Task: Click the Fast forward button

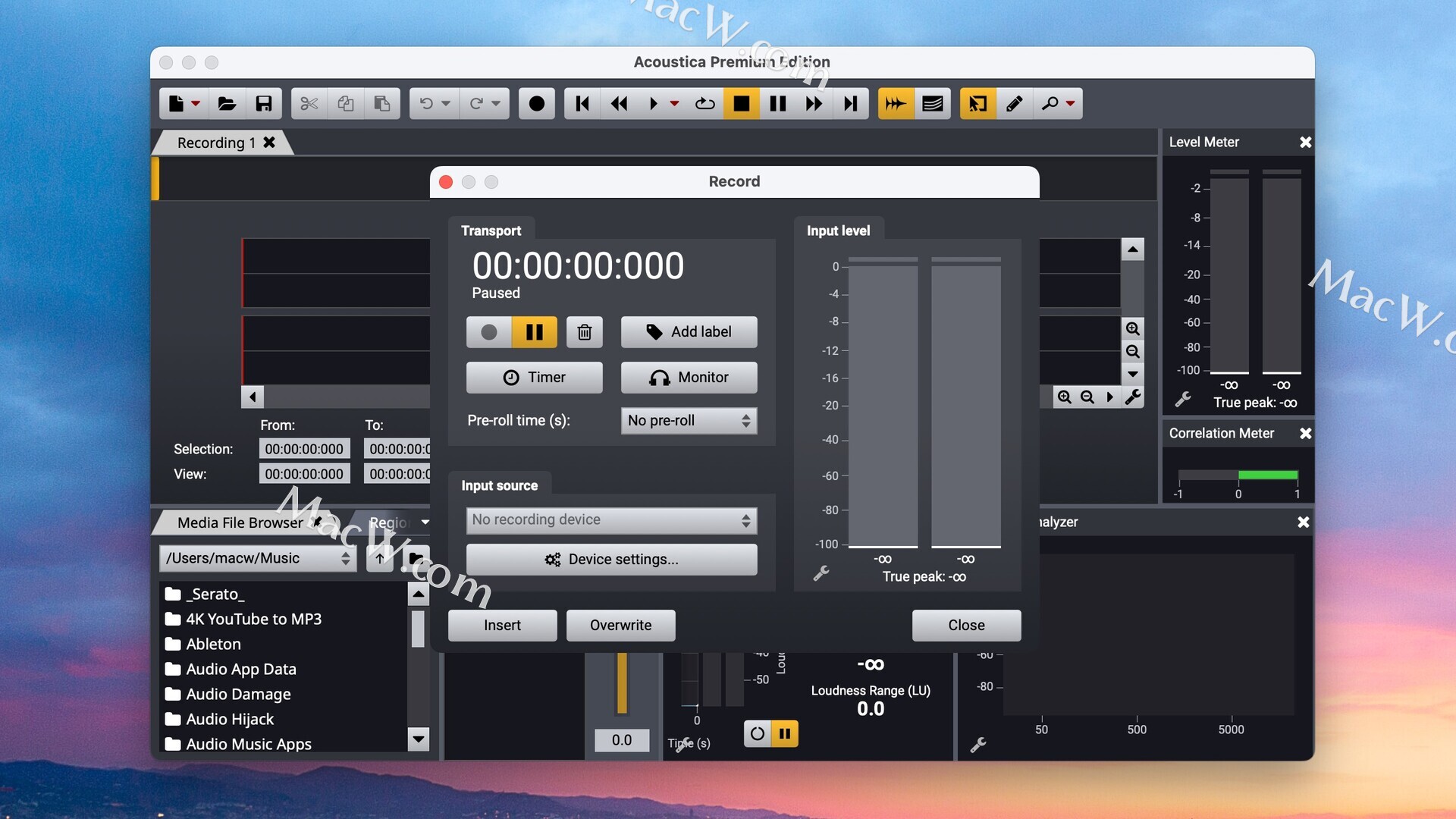Action: click(814, 104)
